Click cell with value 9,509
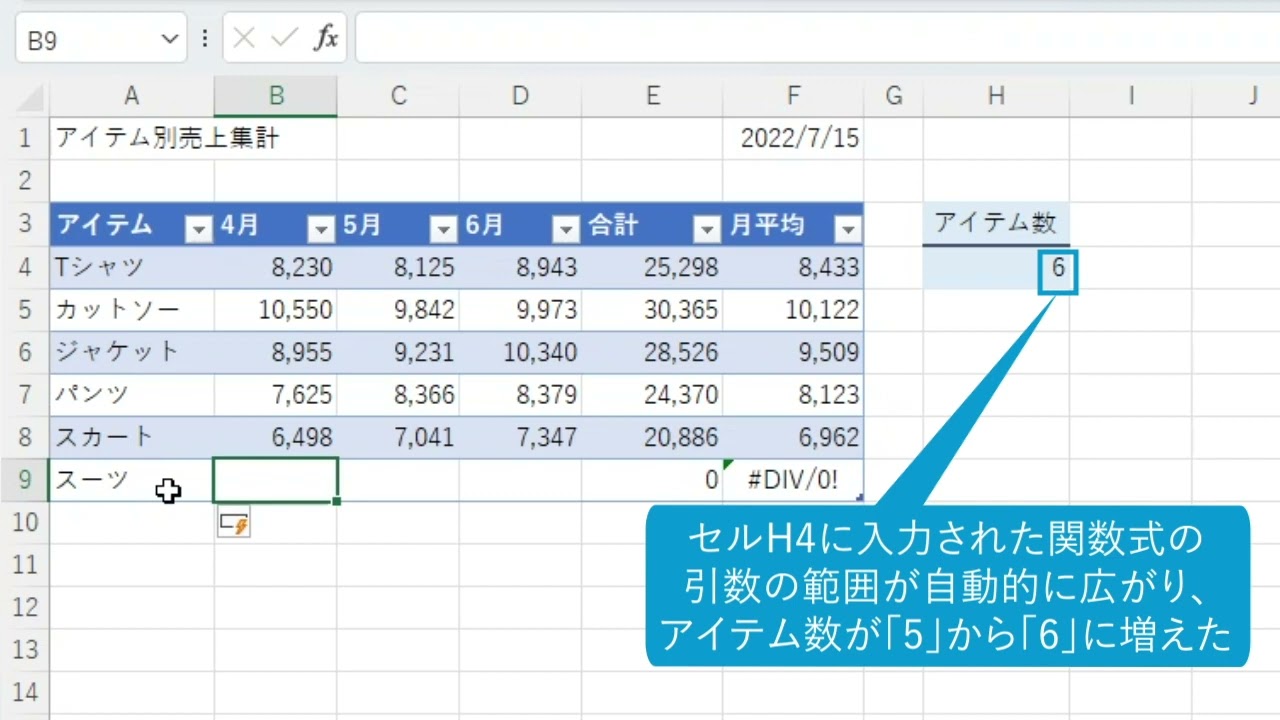This screenshot has width=1280, height=720. [x=793, y=352]
